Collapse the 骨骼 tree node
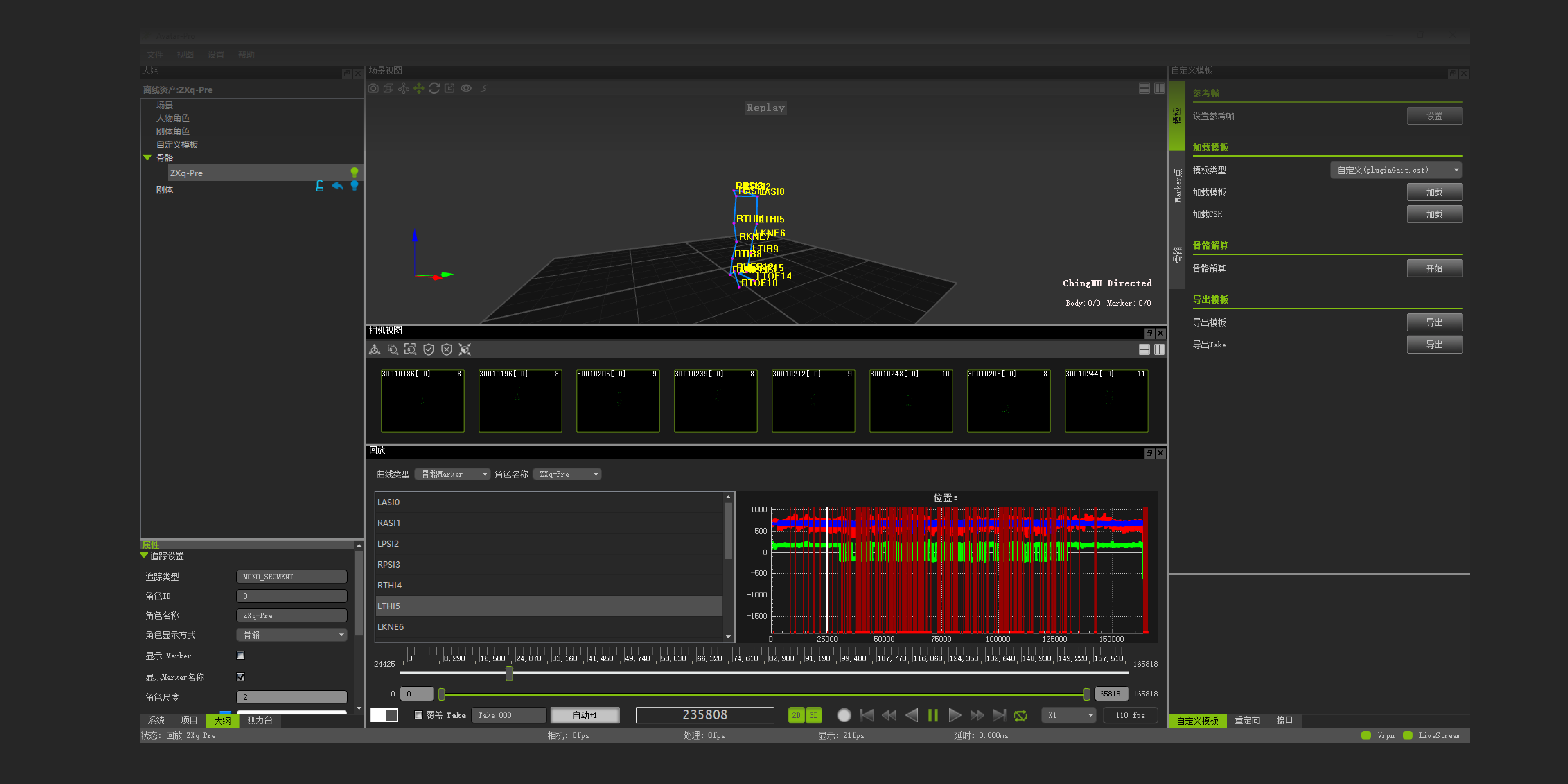Viewport: 1568px width, 784px height. pos(147,157)
